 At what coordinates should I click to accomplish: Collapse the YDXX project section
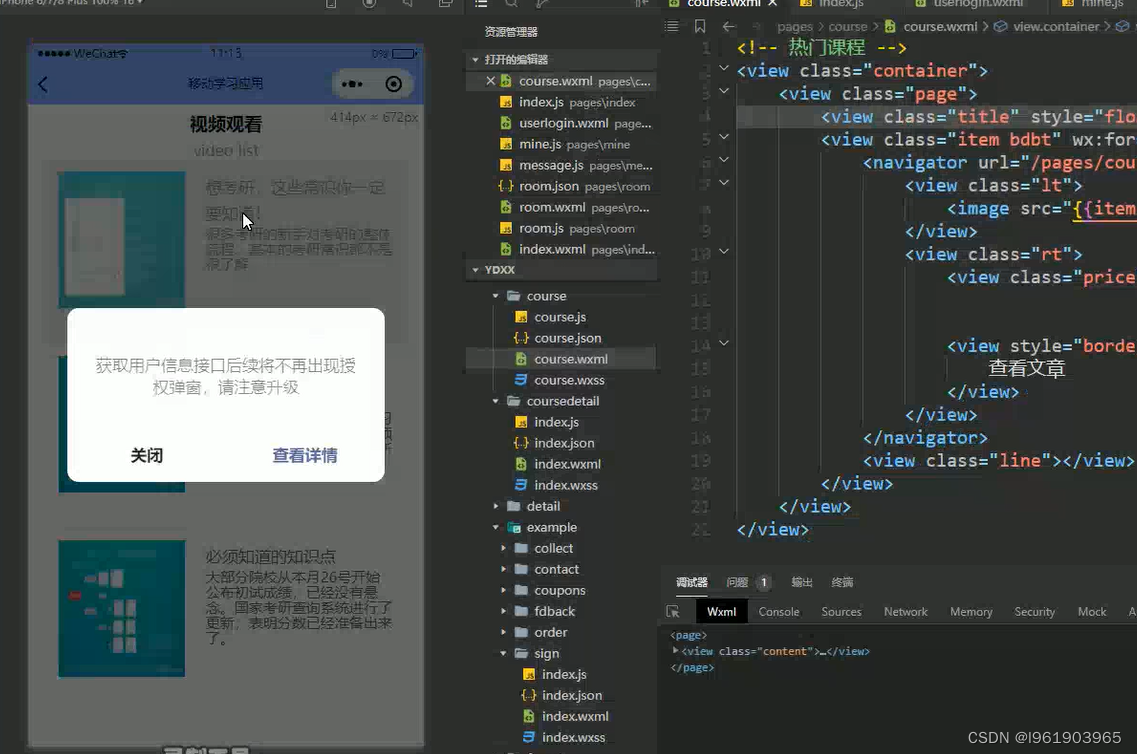tap(476, 270)
